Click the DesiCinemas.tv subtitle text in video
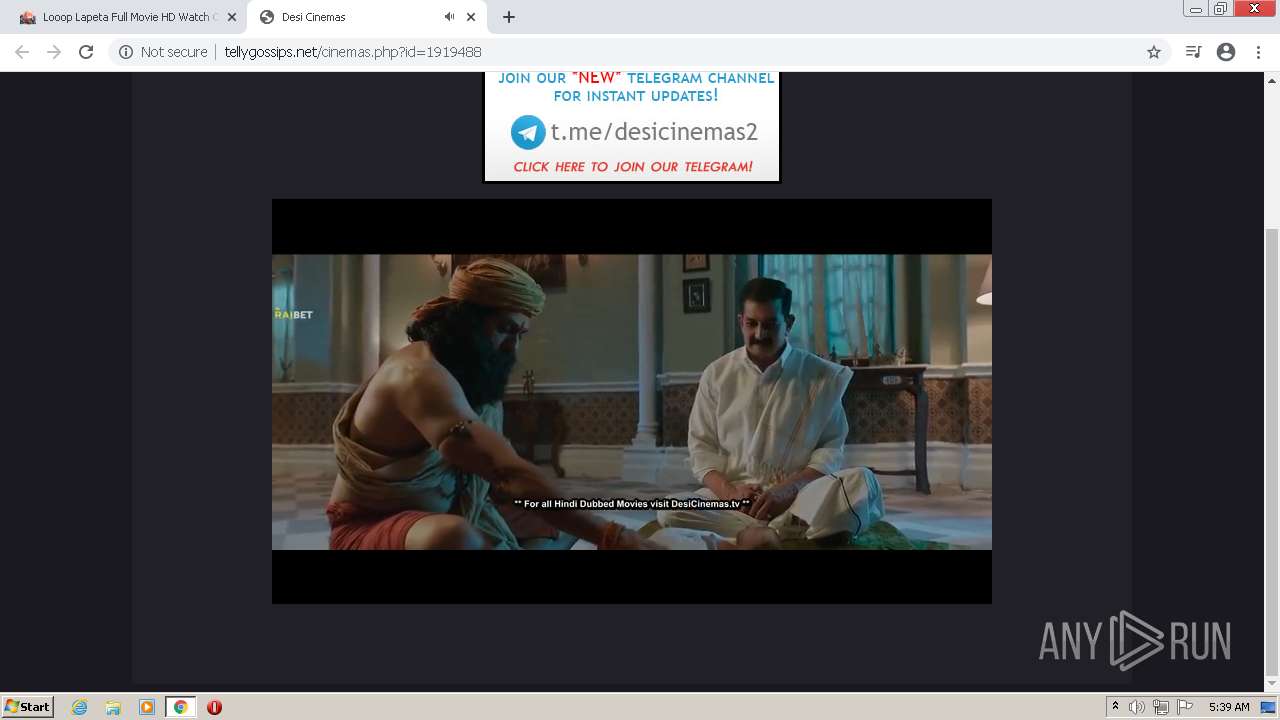Screen dimensions: 1280x720 (632, 504)
